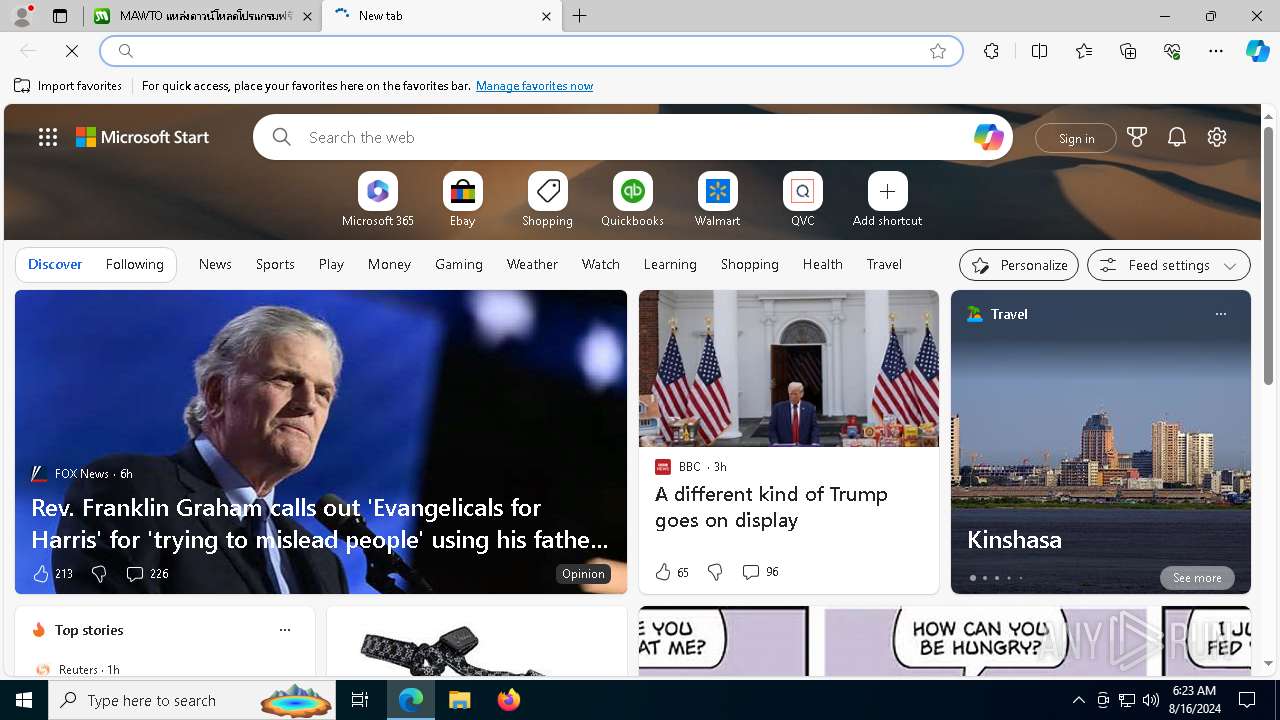The height and width of the screenshot is (720, 1280).
Task: Open Edge Settings and more menu
Action: click(1216, 51)
